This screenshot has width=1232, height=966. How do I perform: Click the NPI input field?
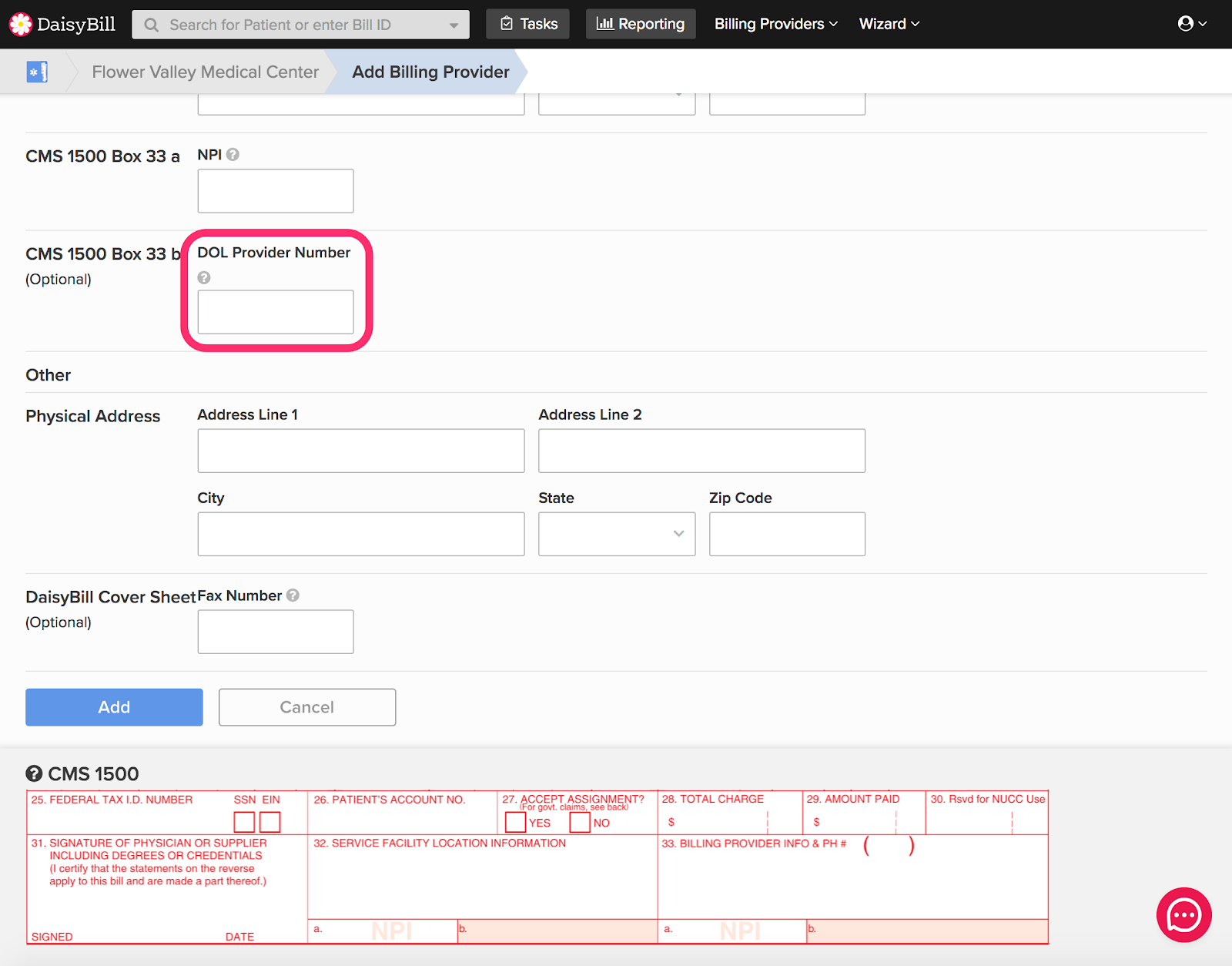[x=276, y=191]
